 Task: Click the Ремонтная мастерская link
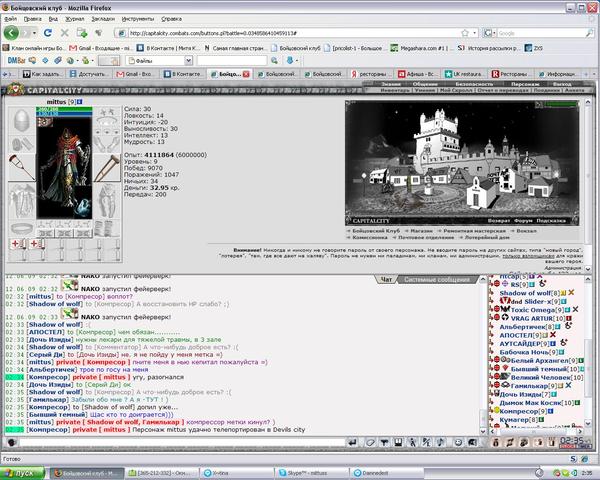[474, 231]
